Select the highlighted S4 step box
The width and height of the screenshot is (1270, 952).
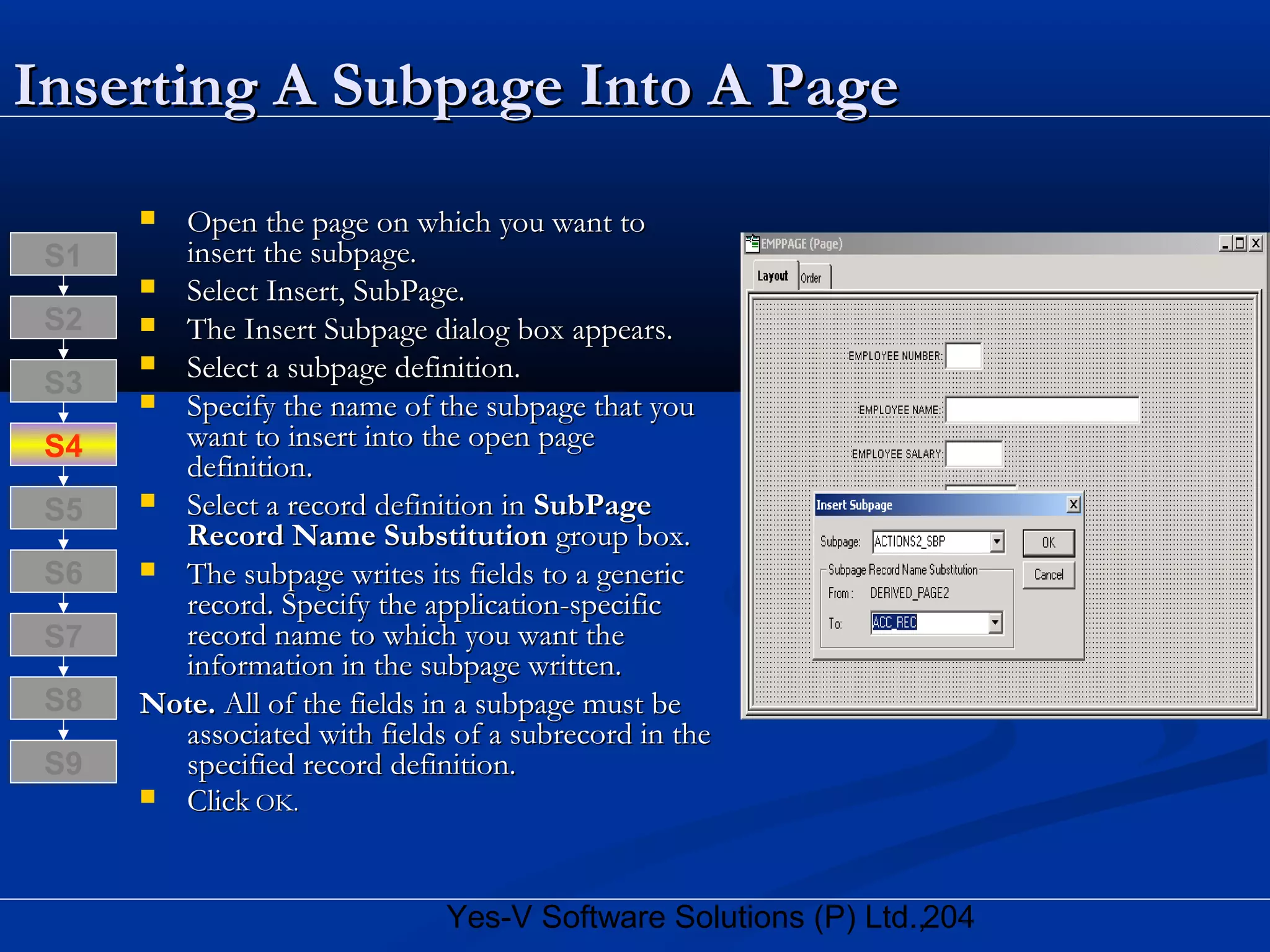pos(63,444)
